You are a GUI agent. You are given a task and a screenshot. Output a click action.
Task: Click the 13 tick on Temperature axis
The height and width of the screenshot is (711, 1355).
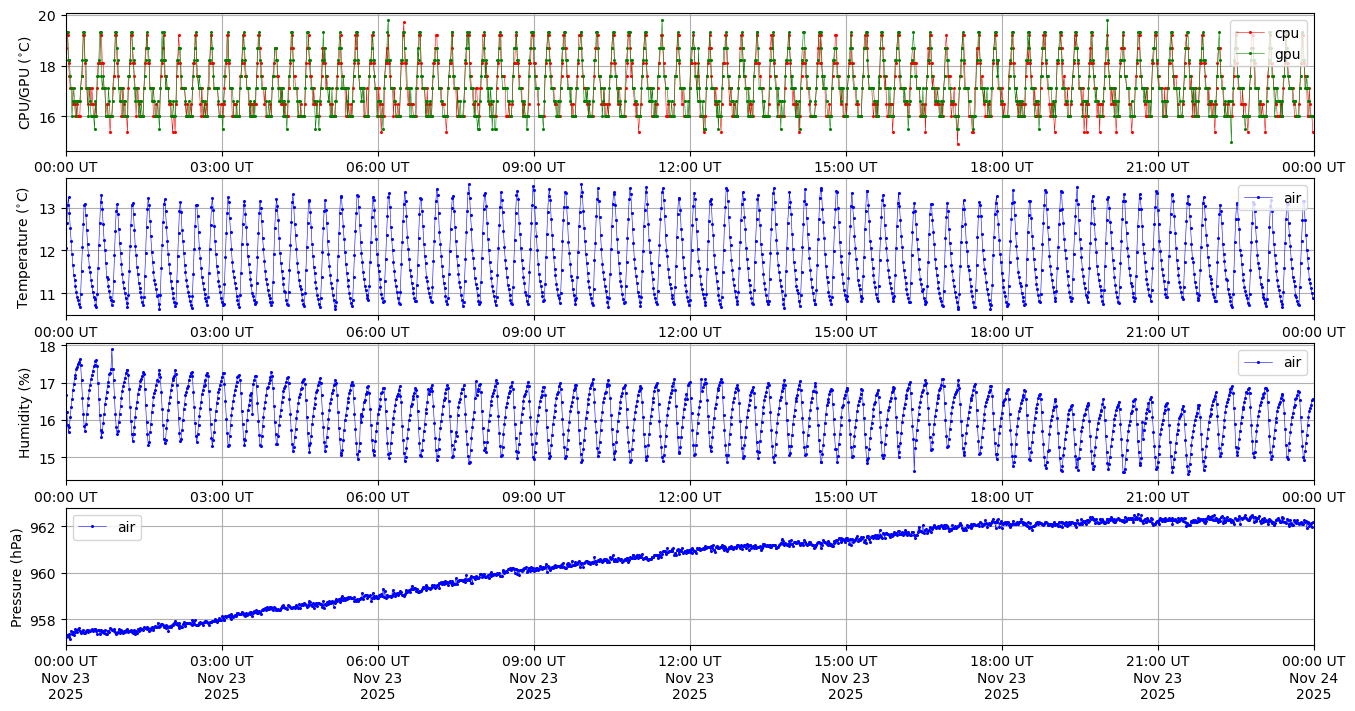click(48, 209)
